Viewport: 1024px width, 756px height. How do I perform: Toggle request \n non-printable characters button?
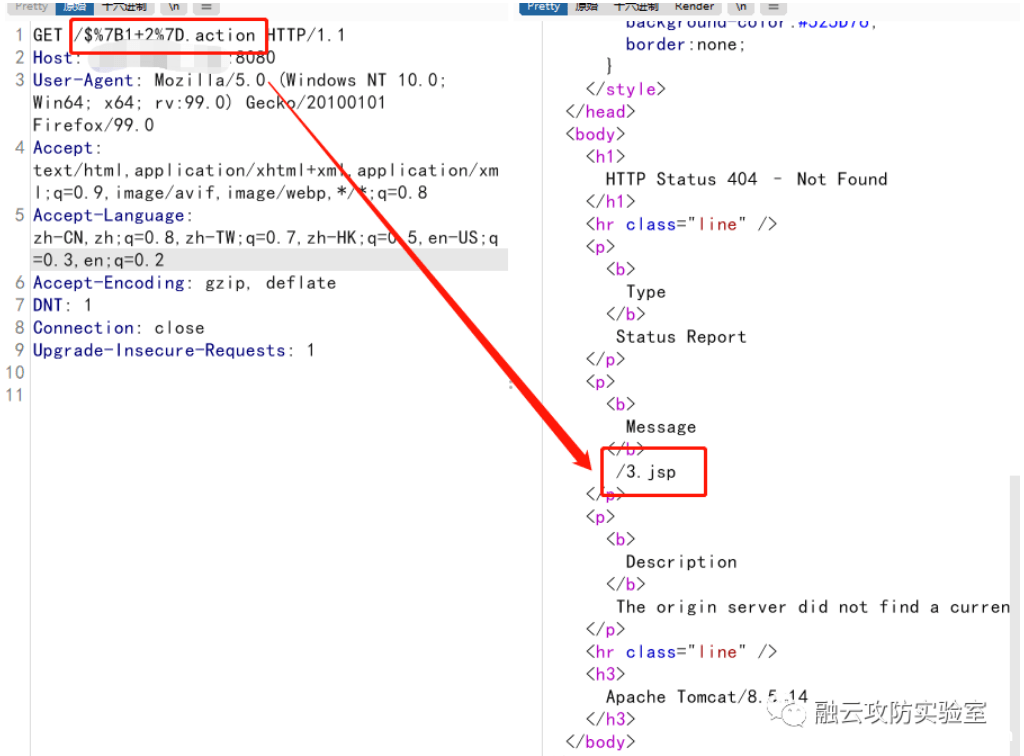click(x=174, y=7)
